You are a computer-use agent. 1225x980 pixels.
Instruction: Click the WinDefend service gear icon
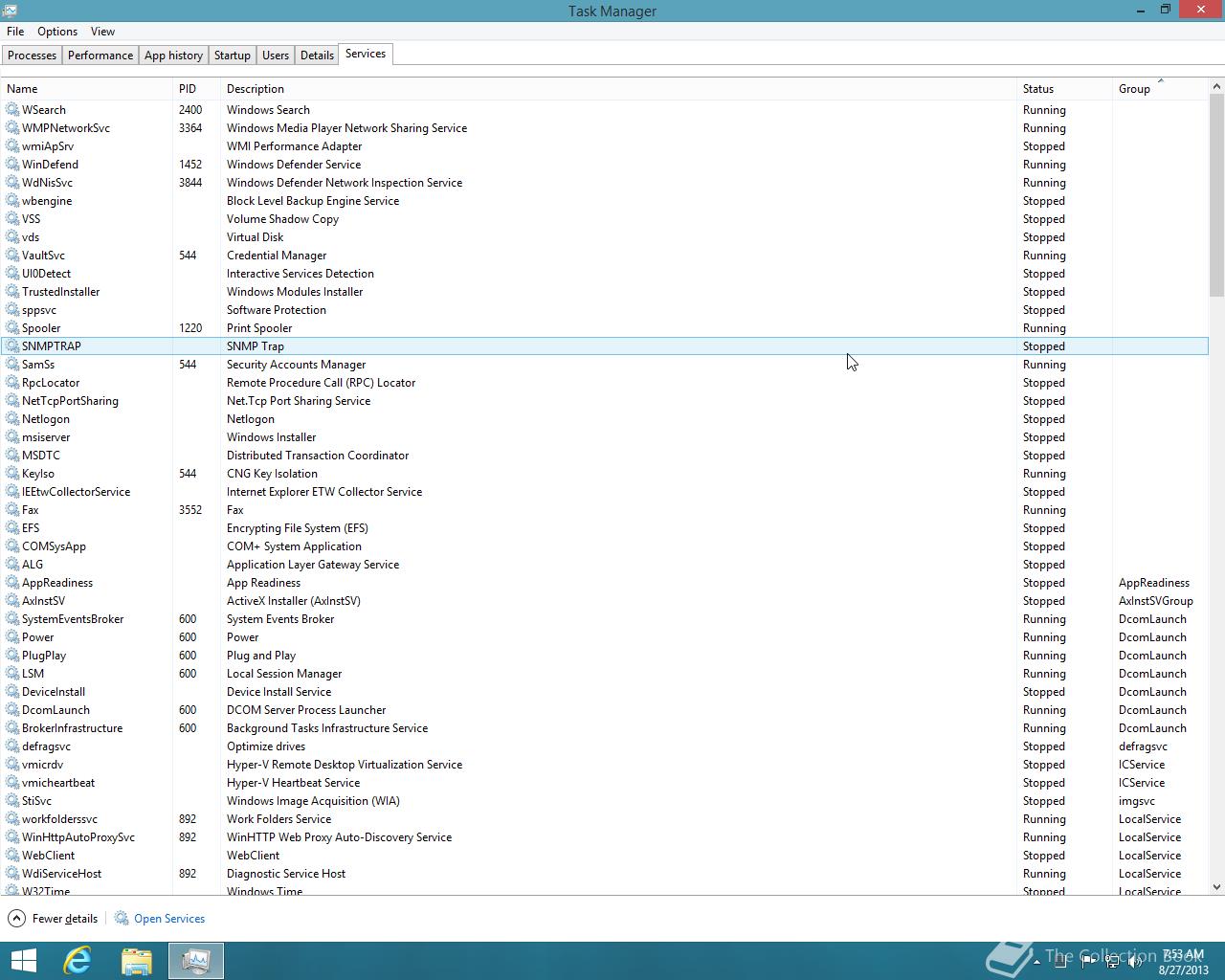[x=12, y=165]
